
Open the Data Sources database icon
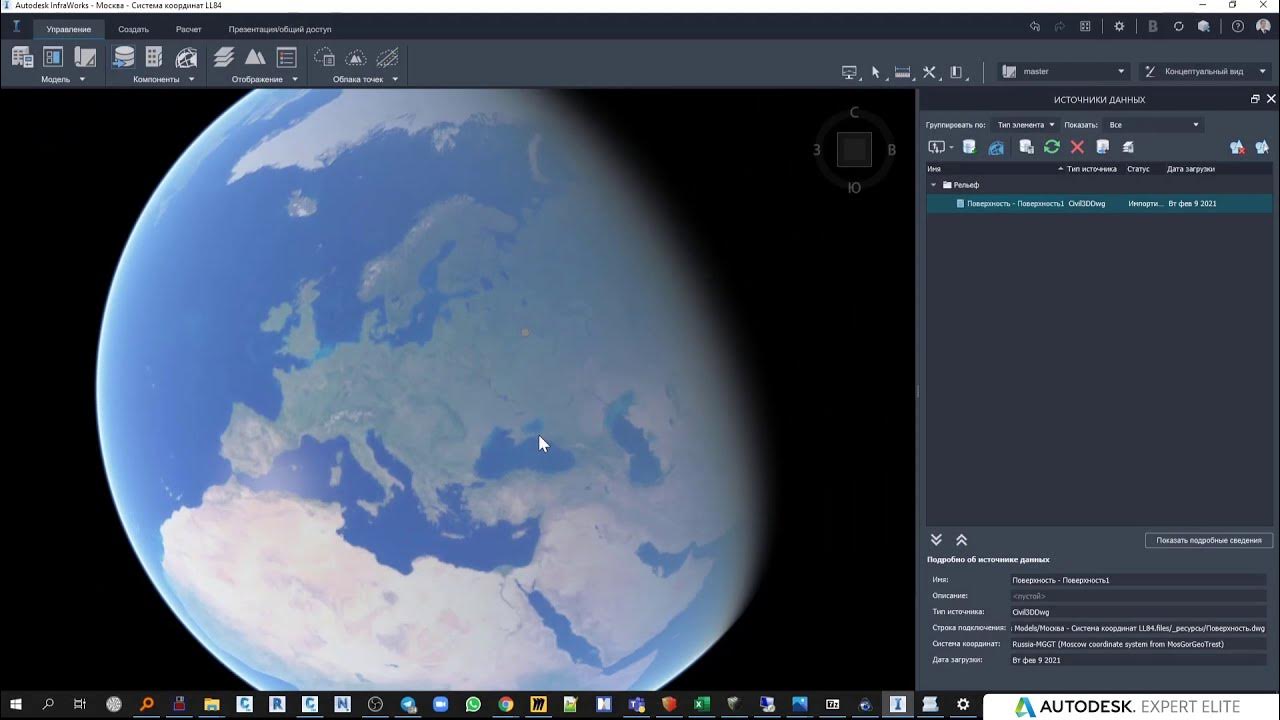pyautogui.click(x=123, y=58)
